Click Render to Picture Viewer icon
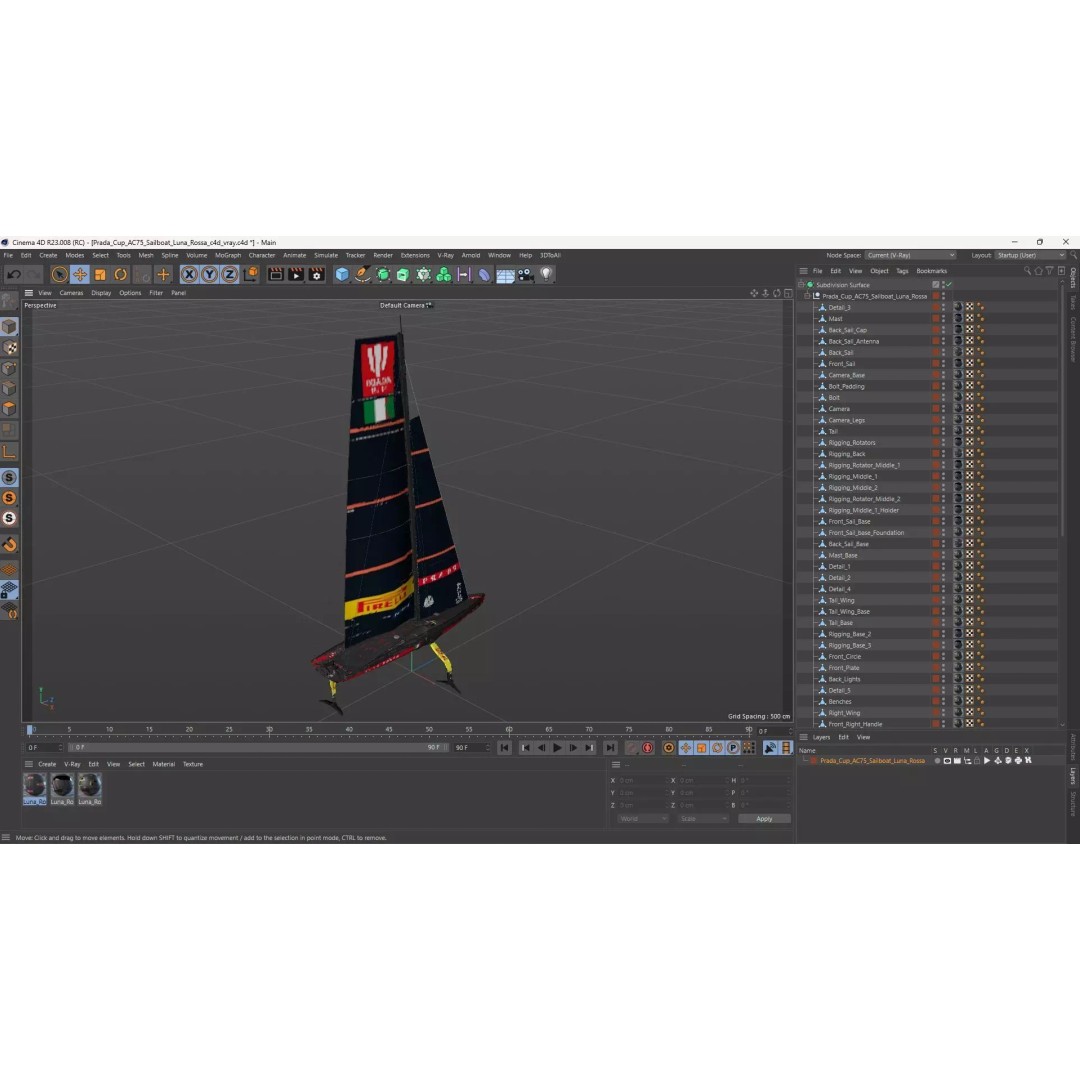The width and height of the screenshot is (1080, 1080). point(296,275)
